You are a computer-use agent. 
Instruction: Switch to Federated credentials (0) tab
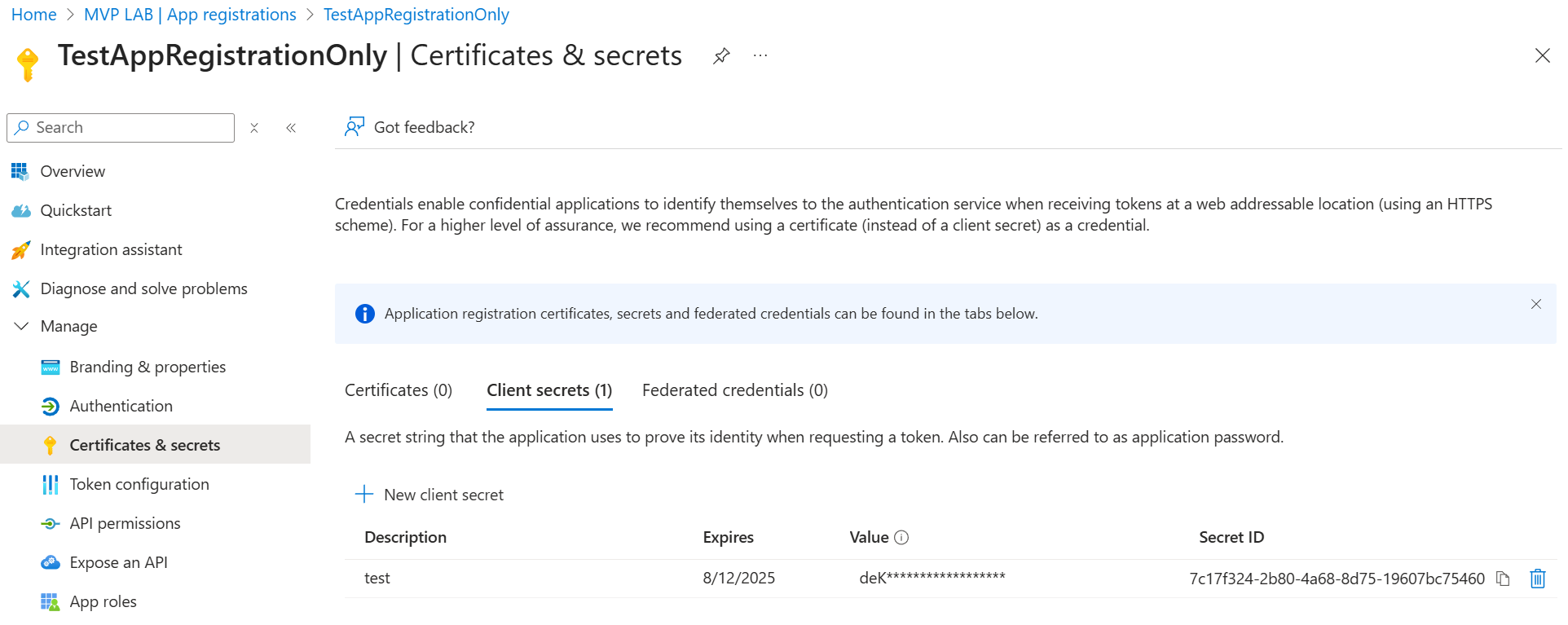(x=735, y=390)
